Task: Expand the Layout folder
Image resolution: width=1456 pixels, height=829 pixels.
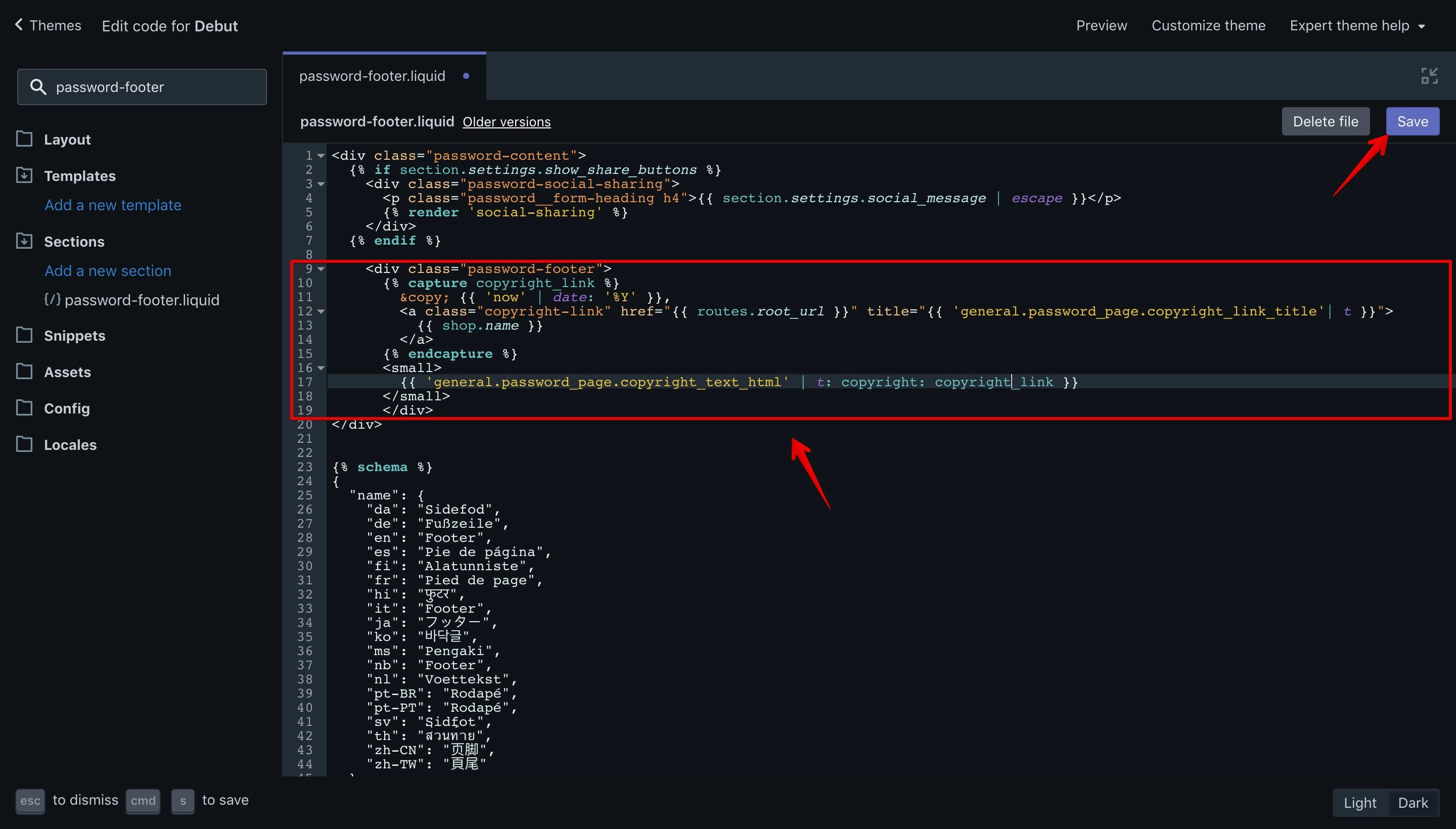Action: (67, 140)
